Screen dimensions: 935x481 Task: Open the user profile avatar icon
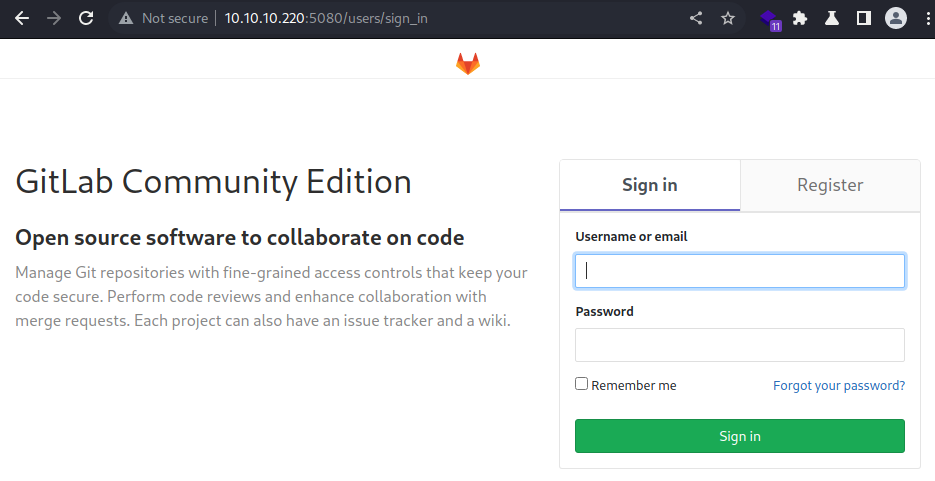(x=896, y=18)
